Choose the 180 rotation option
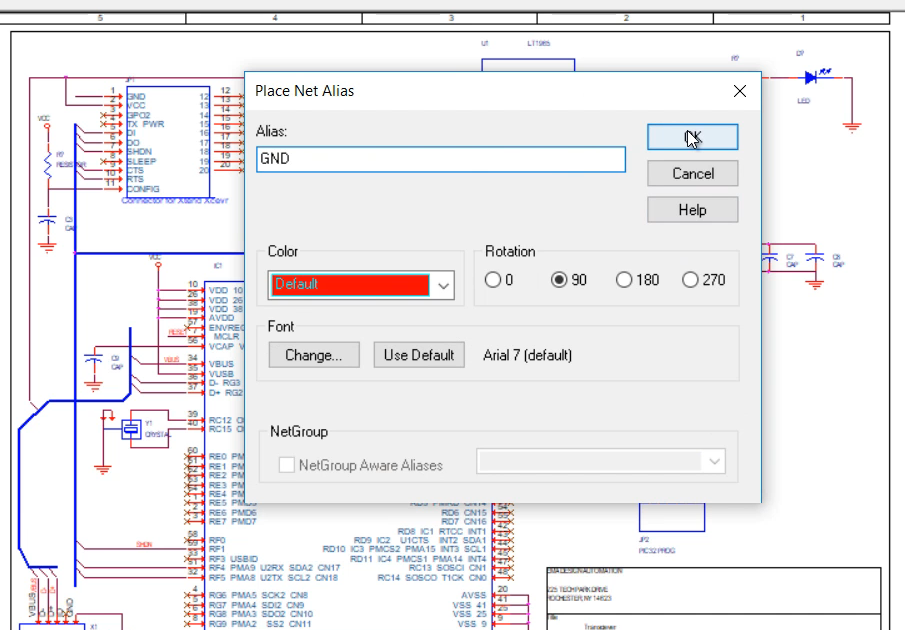905x630 pixels. tap(625, 280)
